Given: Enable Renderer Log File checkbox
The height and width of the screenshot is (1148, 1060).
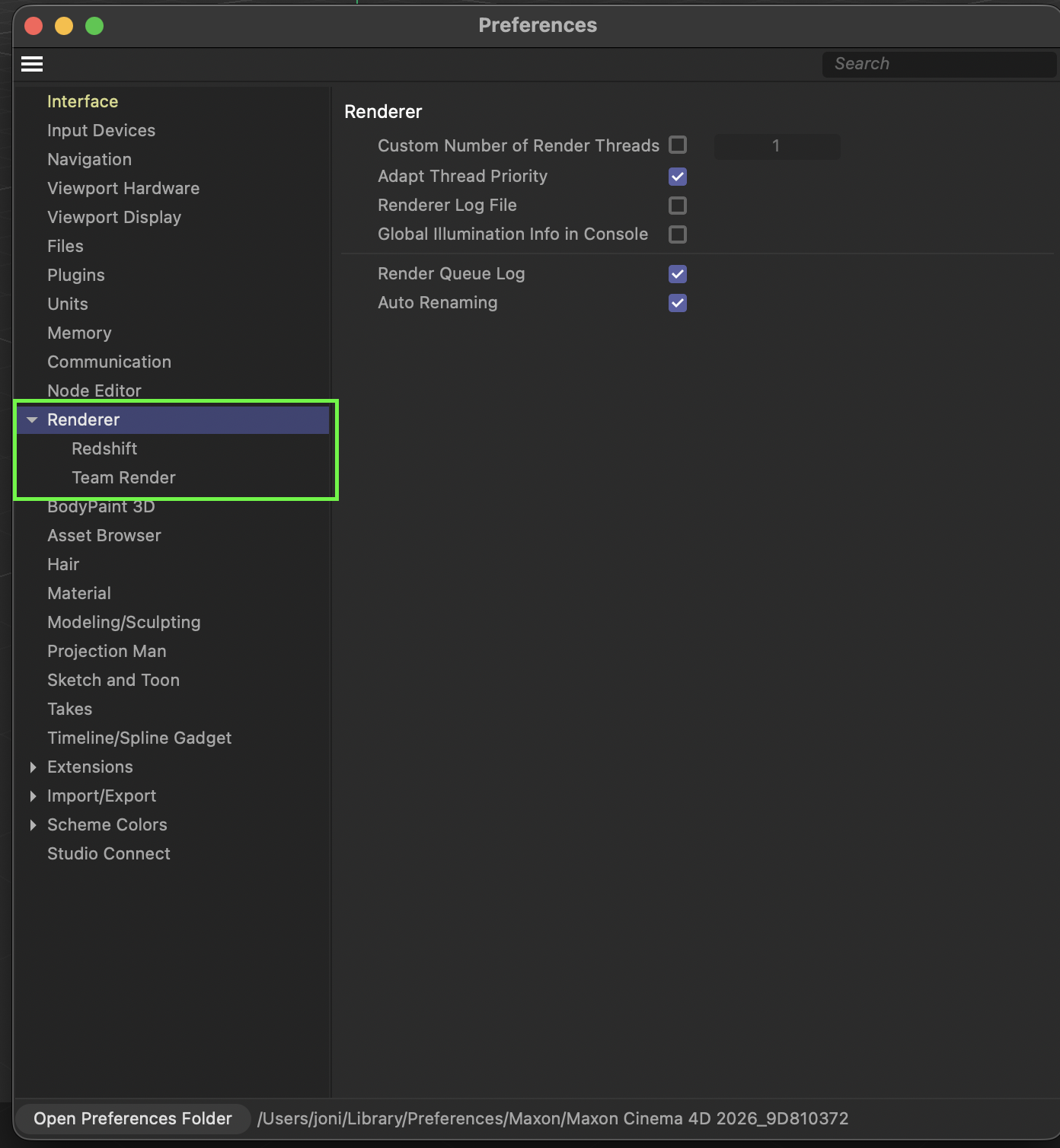Looking at the screenshot, I should point(678,206).
